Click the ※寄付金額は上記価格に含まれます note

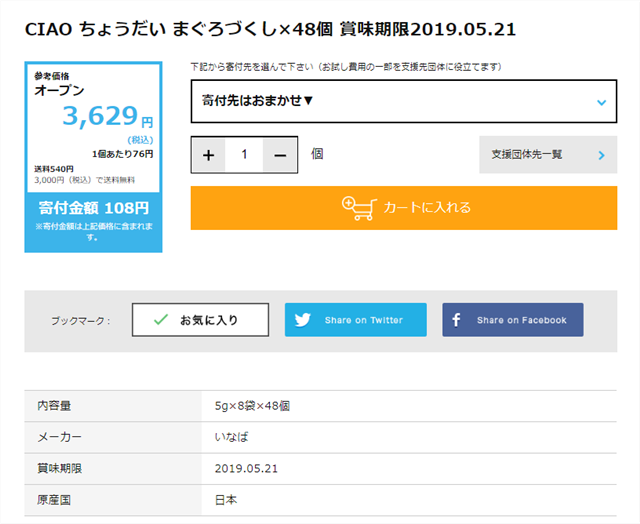(x=93, y=231)
